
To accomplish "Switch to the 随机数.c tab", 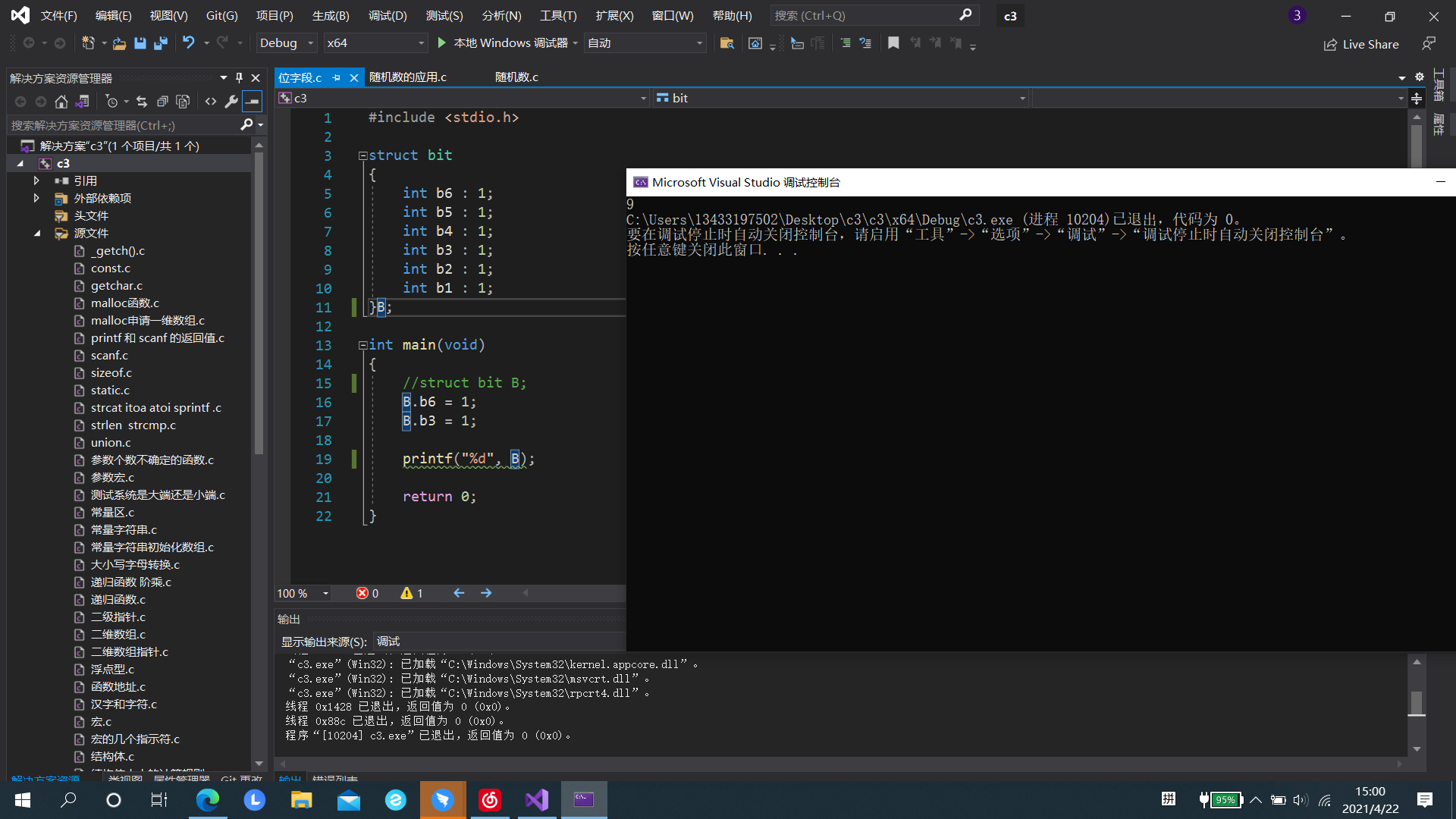I will 516,77.
